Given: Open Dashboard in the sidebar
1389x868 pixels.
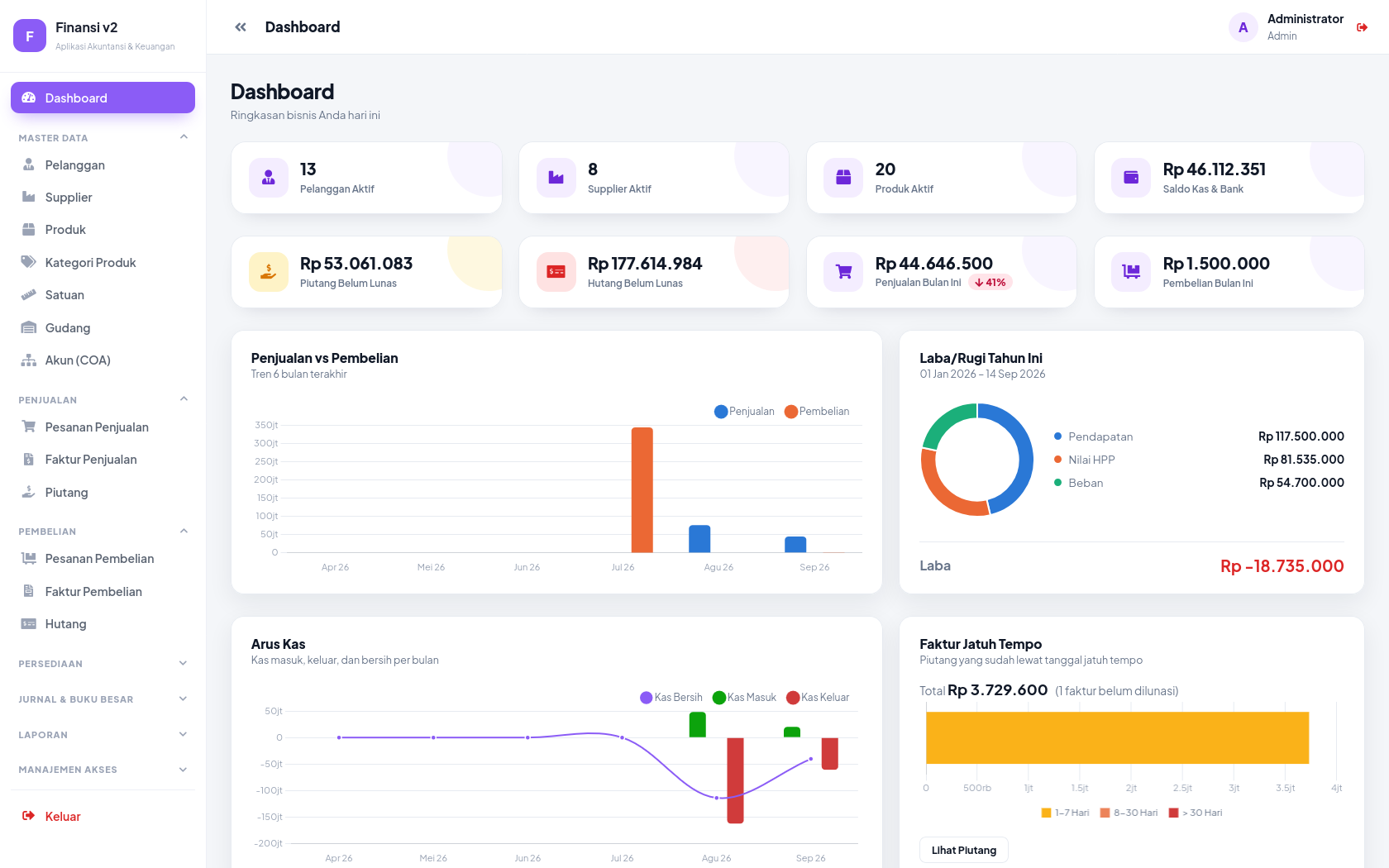Looking at the screenshot, I should [x=103, y=98].
